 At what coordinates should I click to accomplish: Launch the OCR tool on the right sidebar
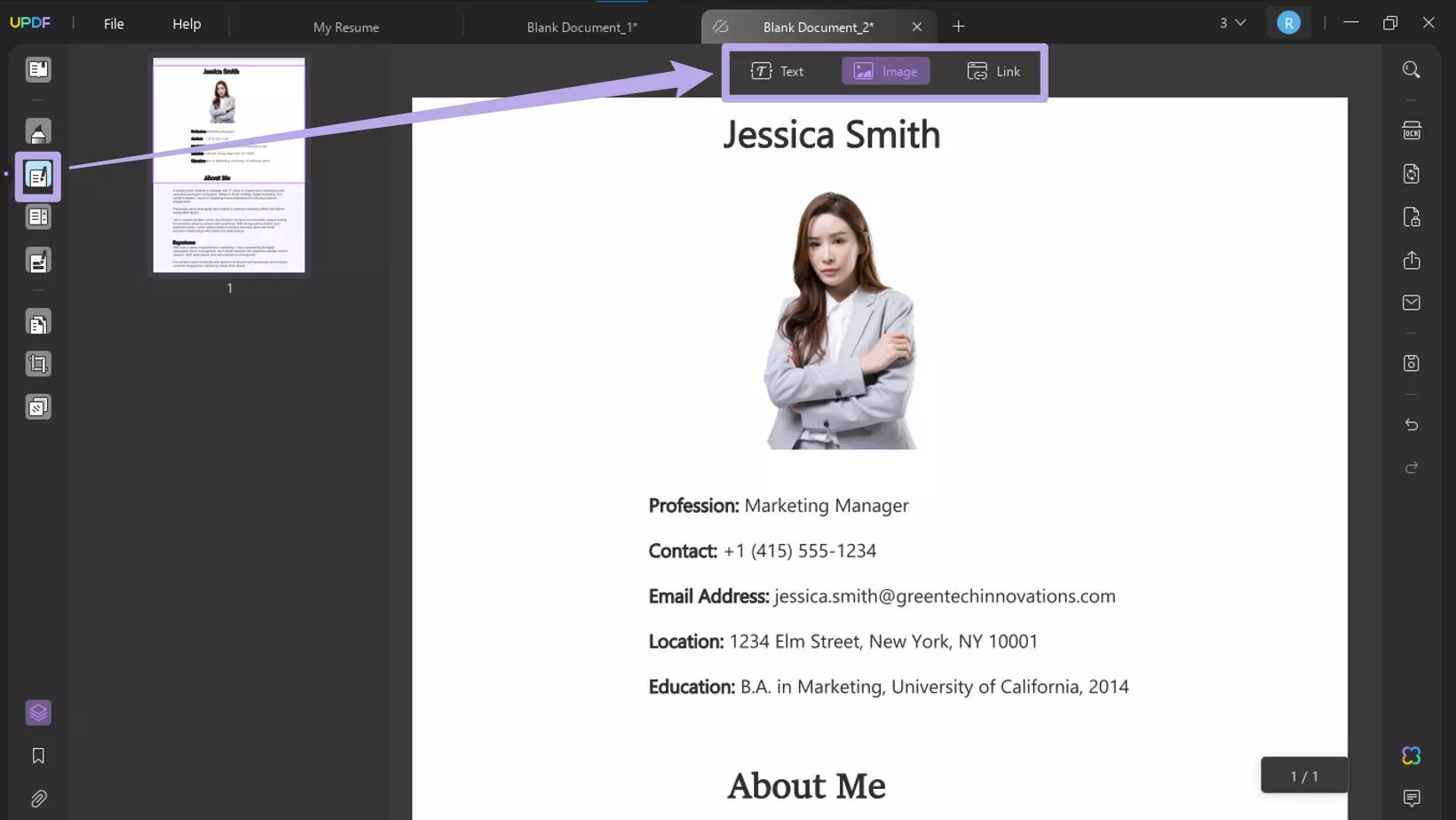[1412, 130]
